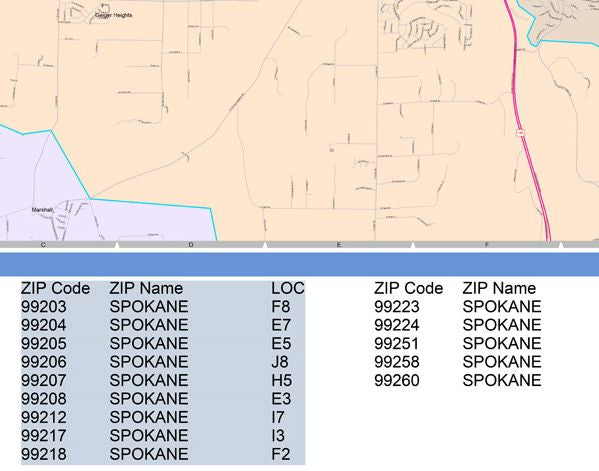Click location value H5

pos(282,380)
